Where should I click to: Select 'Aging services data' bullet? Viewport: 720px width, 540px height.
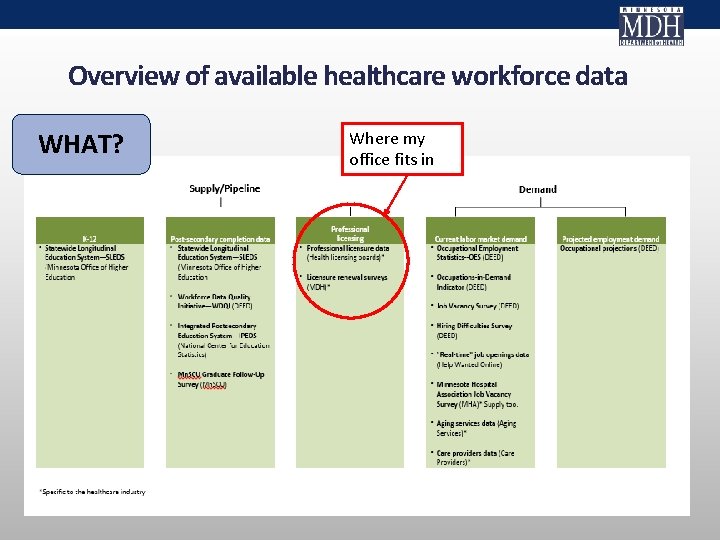476,428
